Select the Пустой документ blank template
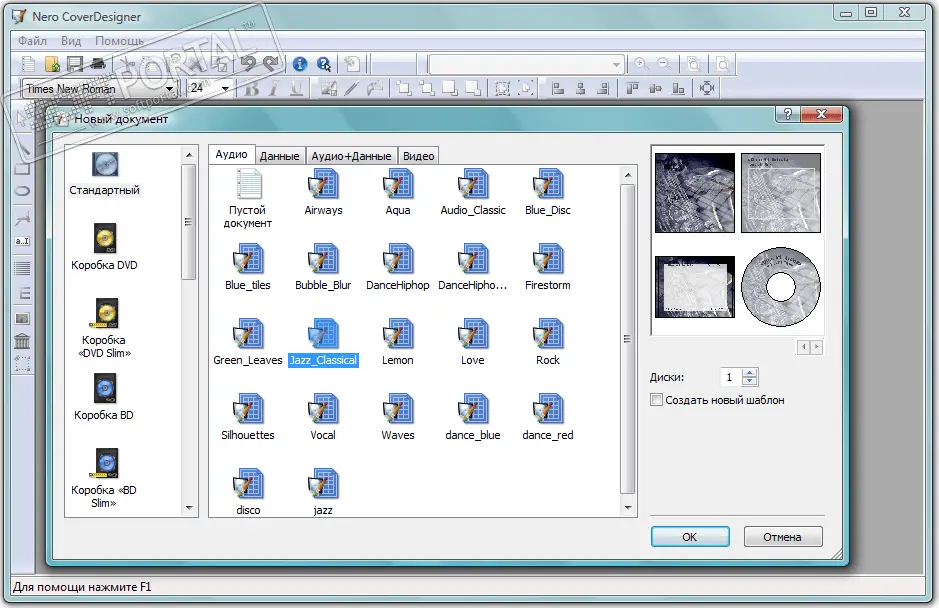This screenshot has width=939, height=608. coord(248,185)
